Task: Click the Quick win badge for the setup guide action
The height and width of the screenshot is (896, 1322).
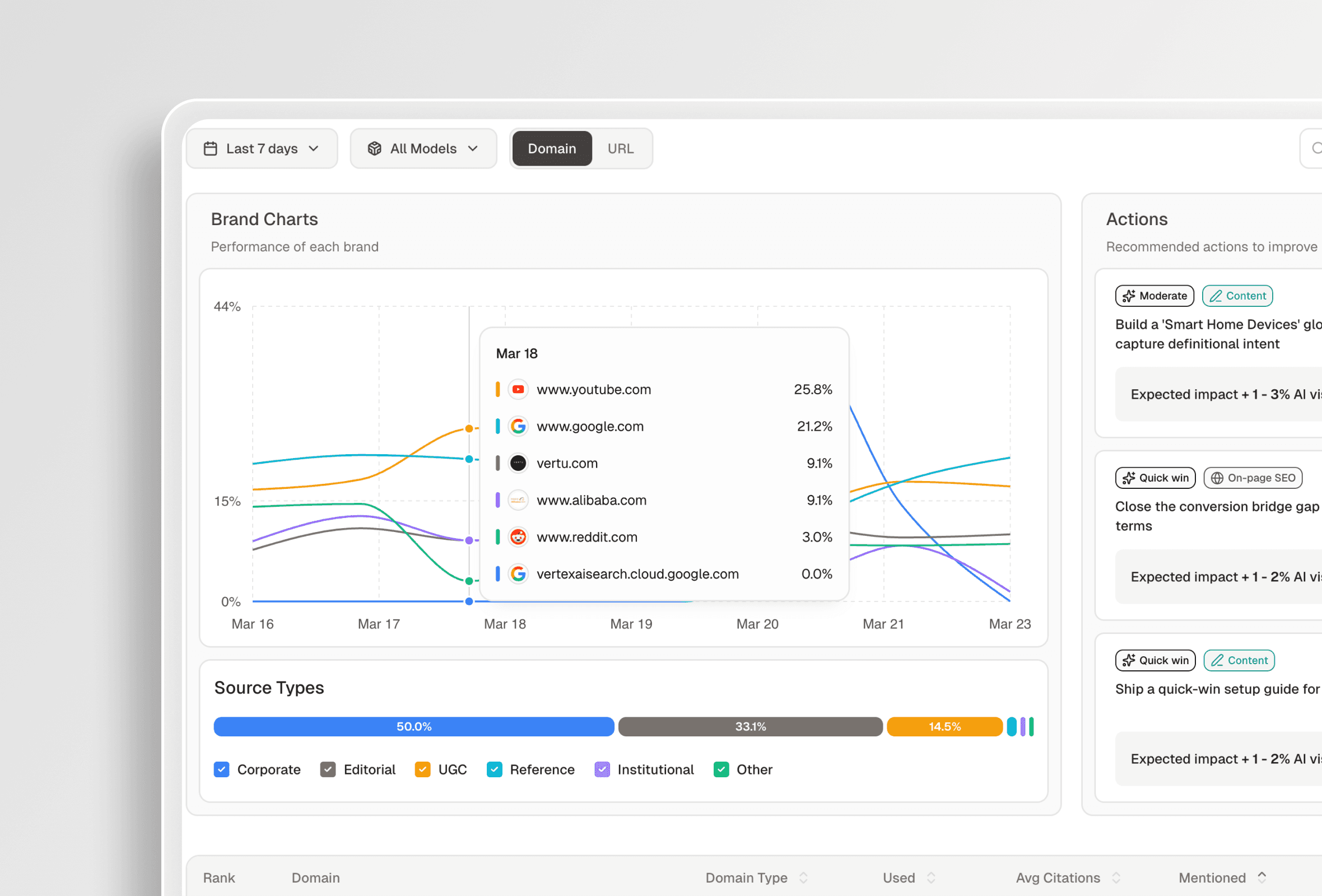Action: click(1155, 660)
